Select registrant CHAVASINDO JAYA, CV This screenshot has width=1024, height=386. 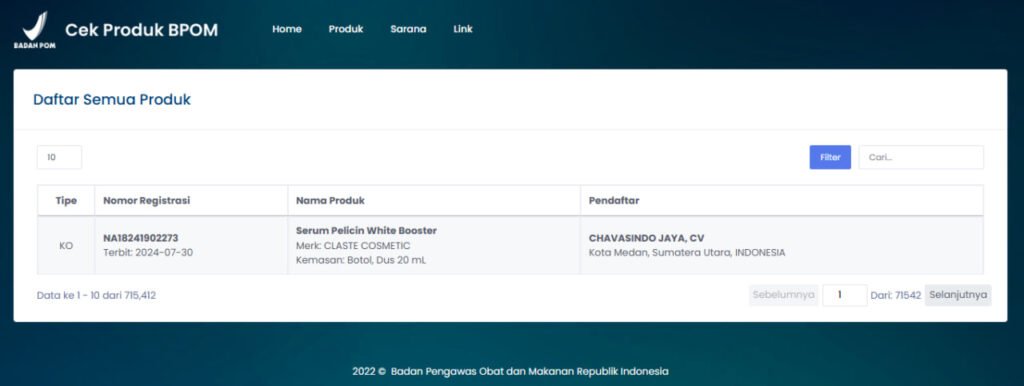pos(647,238)
